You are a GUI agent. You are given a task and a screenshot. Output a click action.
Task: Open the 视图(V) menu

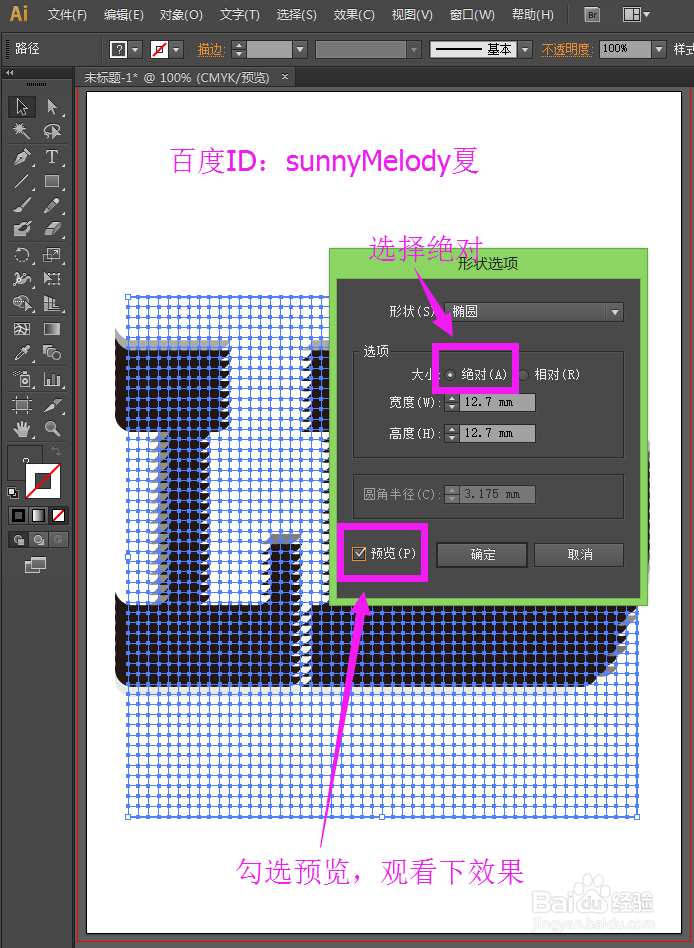(x=412, y=15)
